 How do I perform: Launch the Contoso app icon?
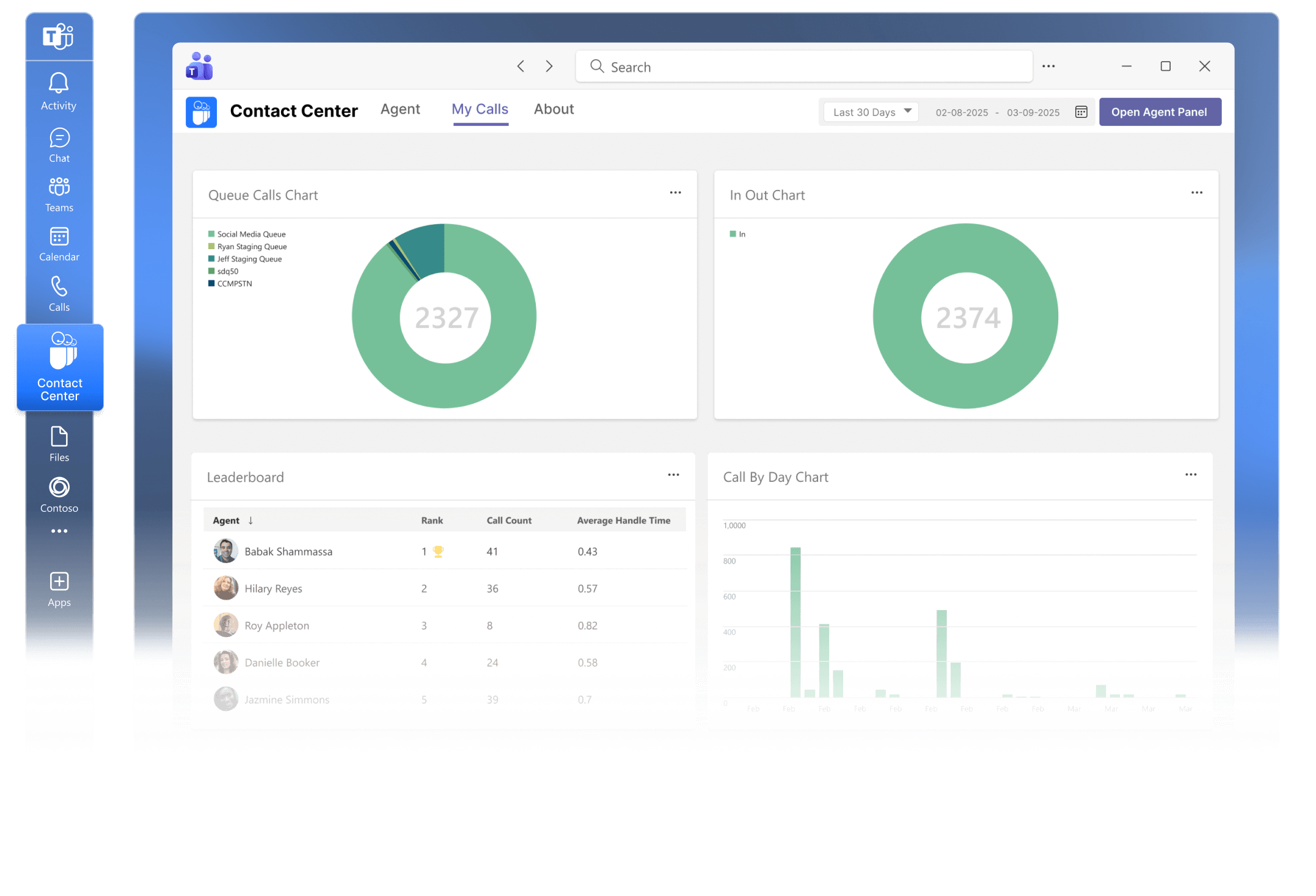[x=59, y=487]
